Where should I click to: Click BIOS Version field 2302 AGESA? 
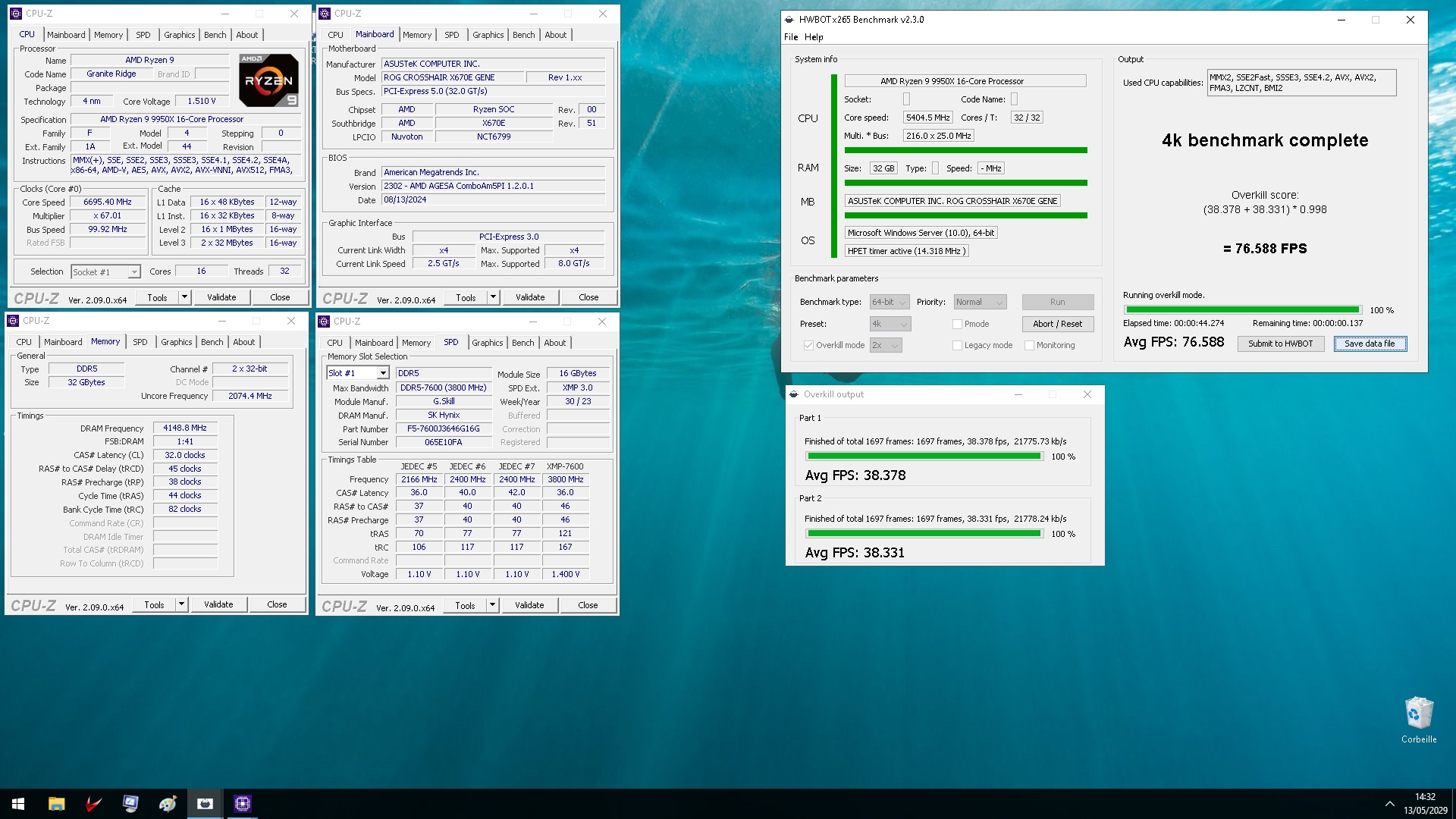point(494,186)
